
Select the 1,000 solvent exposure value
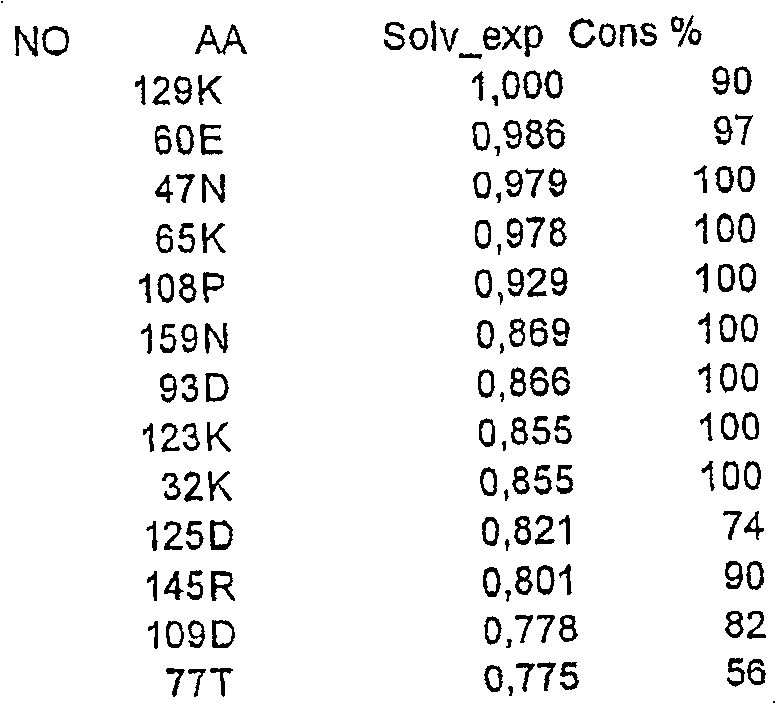click(518, 86)
